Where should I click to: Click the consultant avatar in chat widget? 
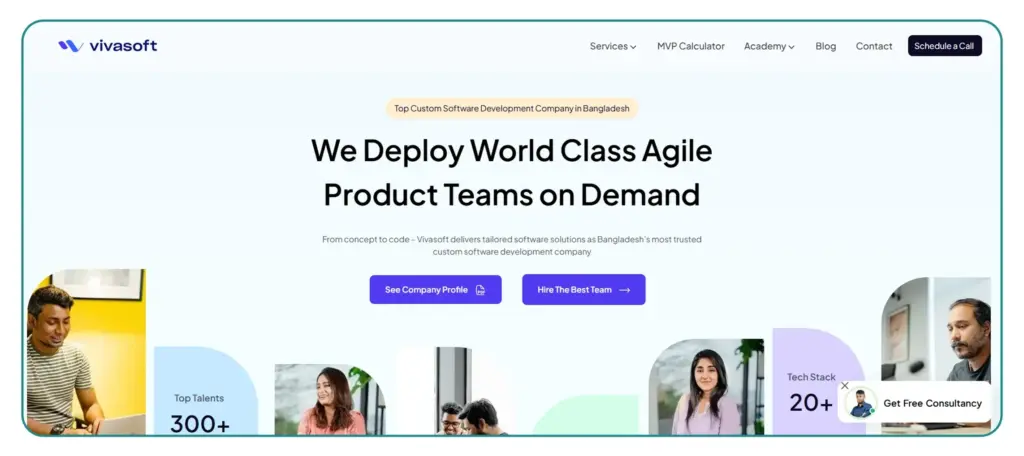coord(861,404)
